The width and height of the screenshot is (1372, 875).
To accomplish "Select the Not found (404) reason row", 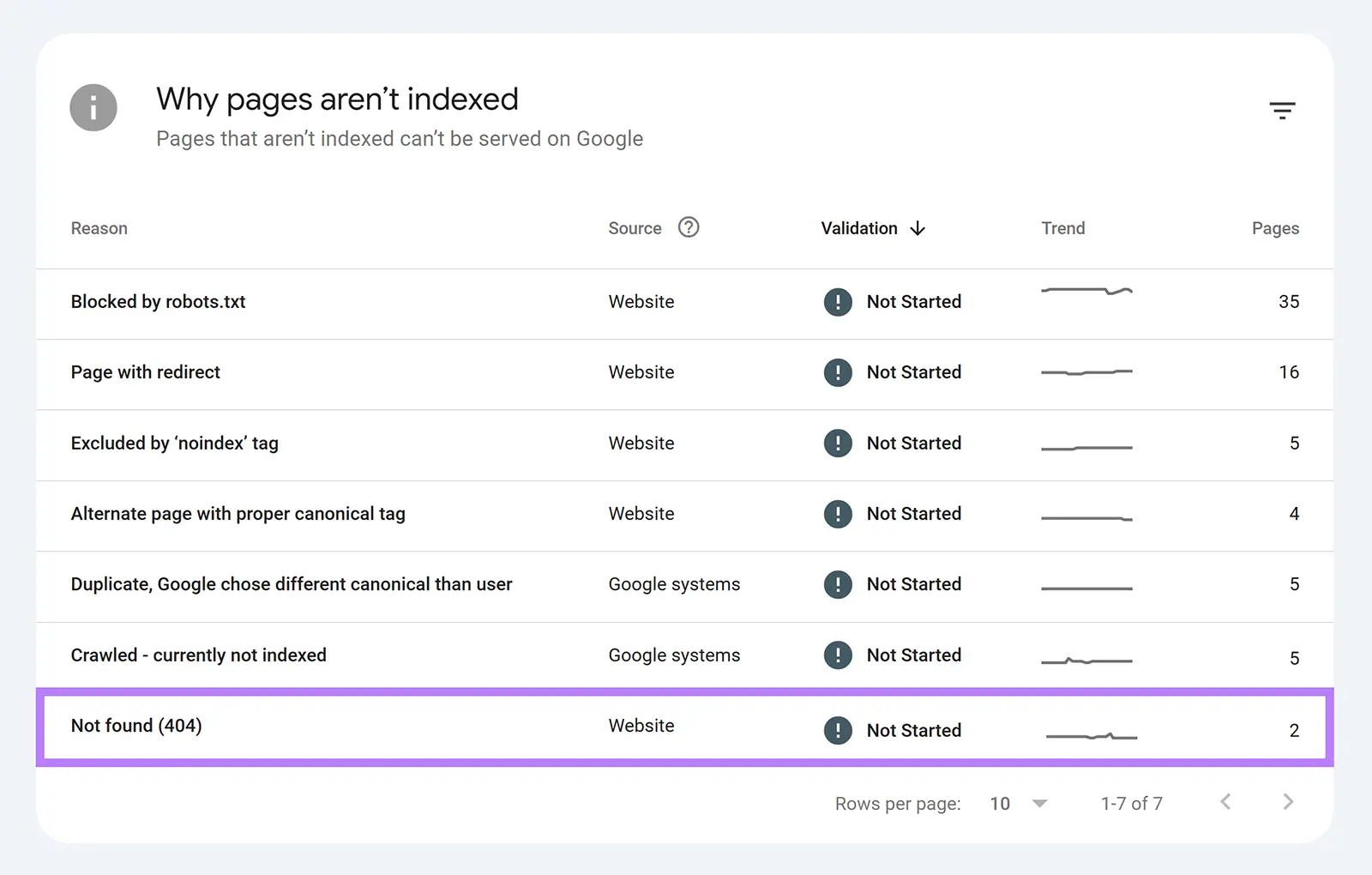I will pyautogui.click(x=136, y=726).
